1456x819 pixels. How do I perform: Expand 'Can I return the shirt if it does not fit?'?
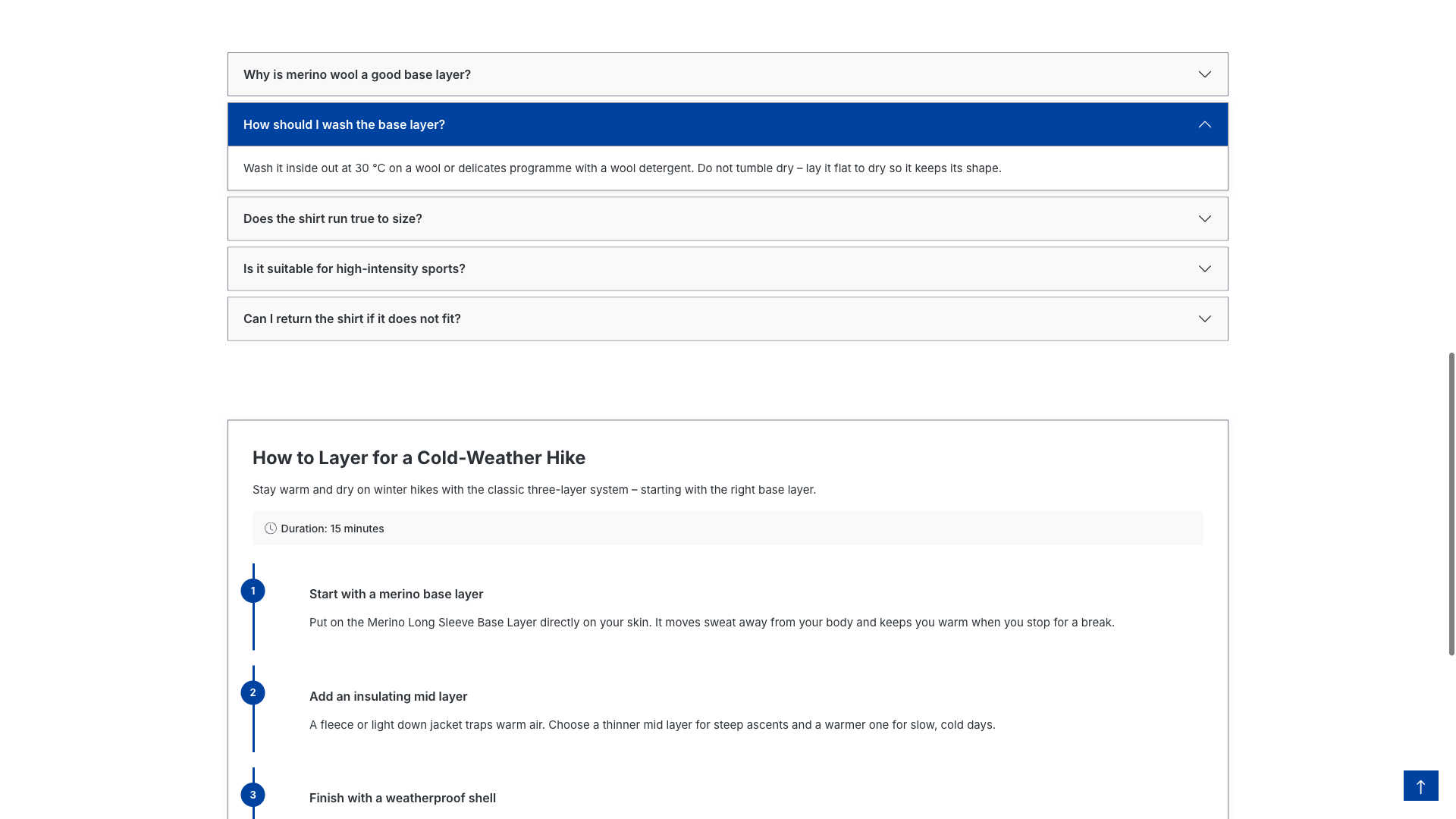tap(728, 318)
